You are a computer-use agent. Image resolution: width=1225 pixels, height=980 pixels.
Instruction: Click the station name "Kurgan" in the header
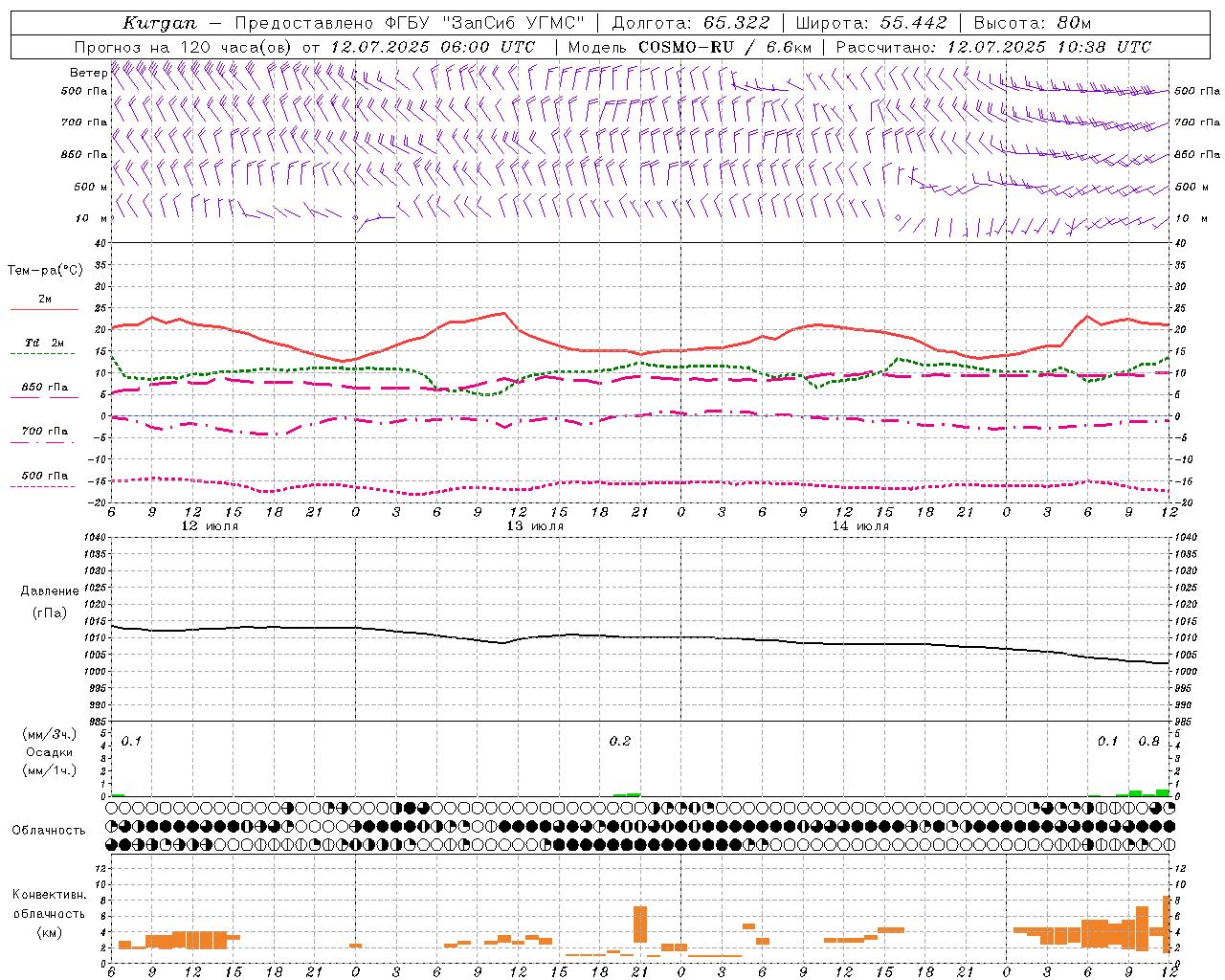click(x=160, y=23)
